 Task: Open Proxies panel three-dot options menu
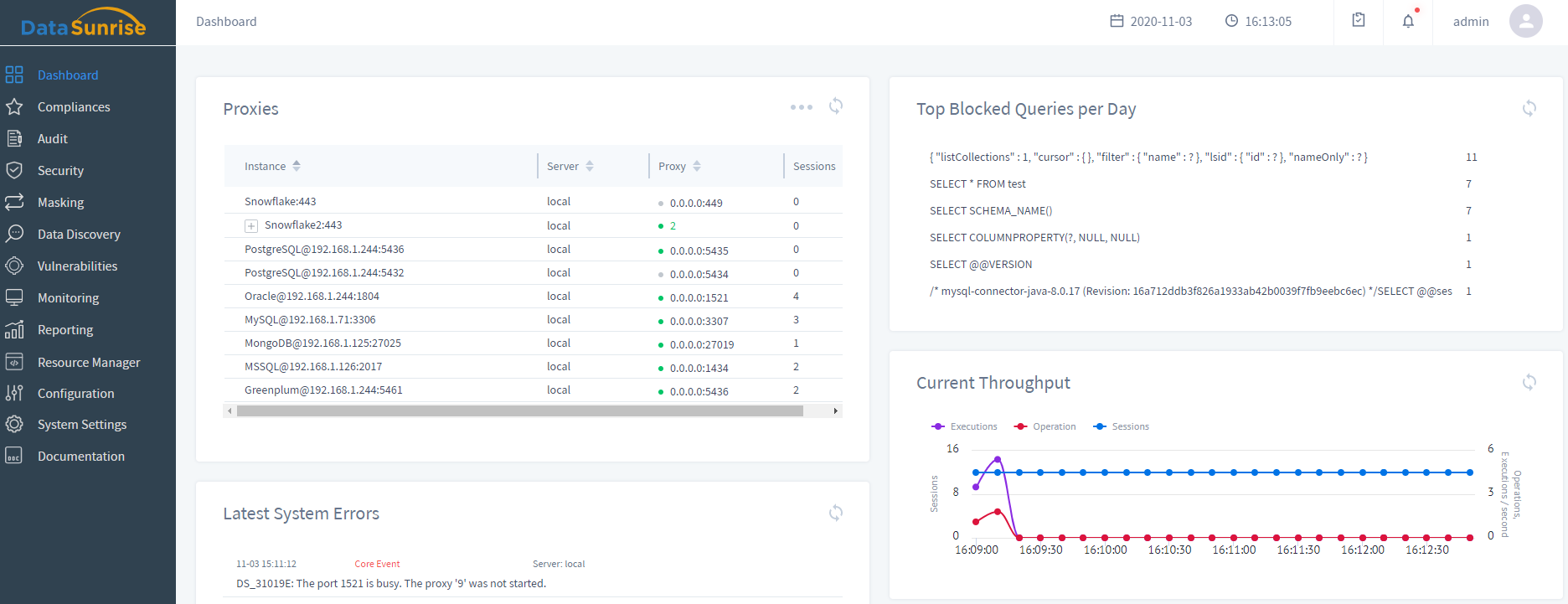(801, 107)
